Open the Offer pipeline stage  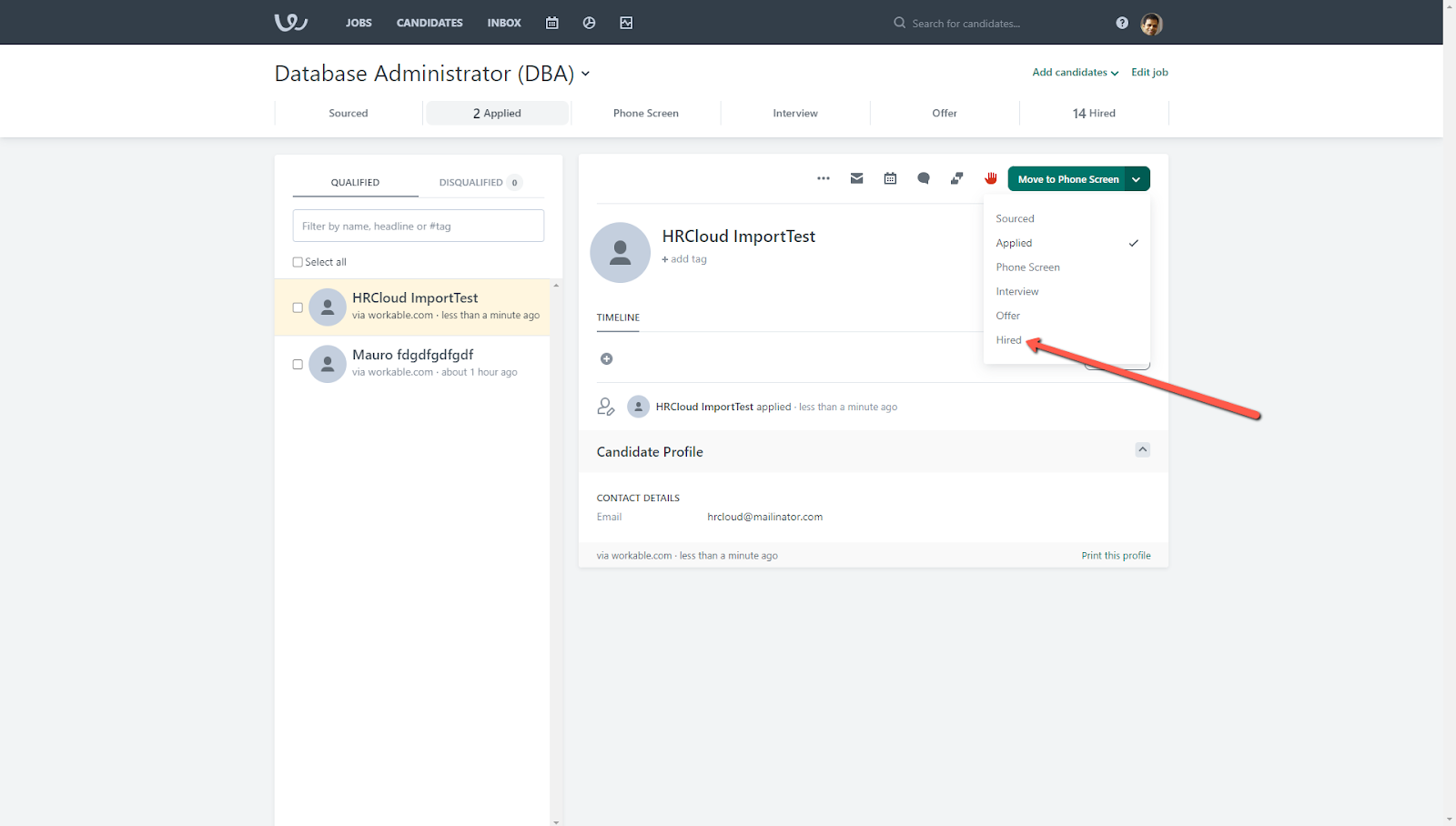pyautogui.click(x=945, y=113)
